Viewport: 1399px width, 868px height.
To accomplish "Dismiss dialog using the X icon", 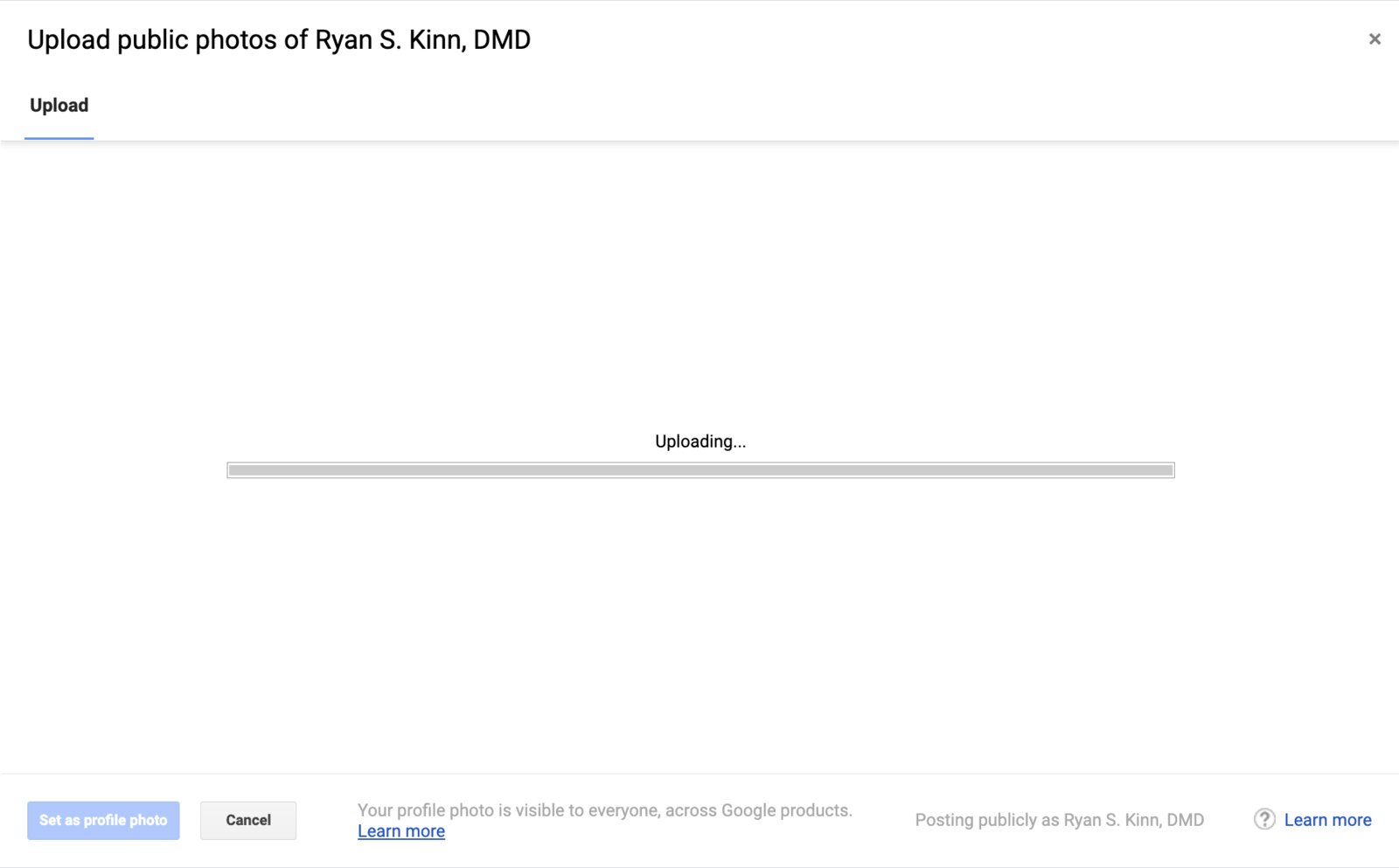I will coord(1375,39).
